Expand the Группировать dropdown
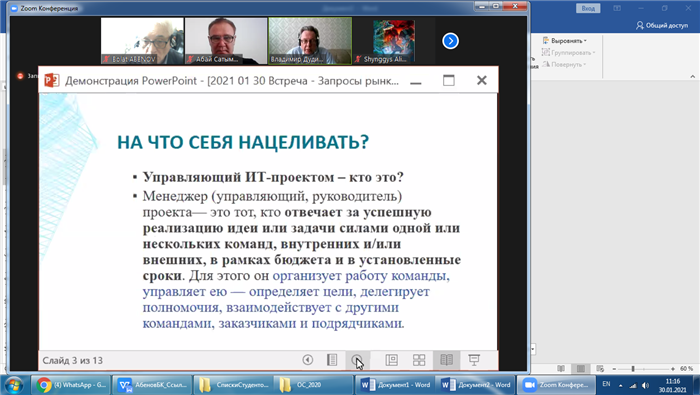The height and width of the screenshot is (395, 700). [x=569, y=53]
